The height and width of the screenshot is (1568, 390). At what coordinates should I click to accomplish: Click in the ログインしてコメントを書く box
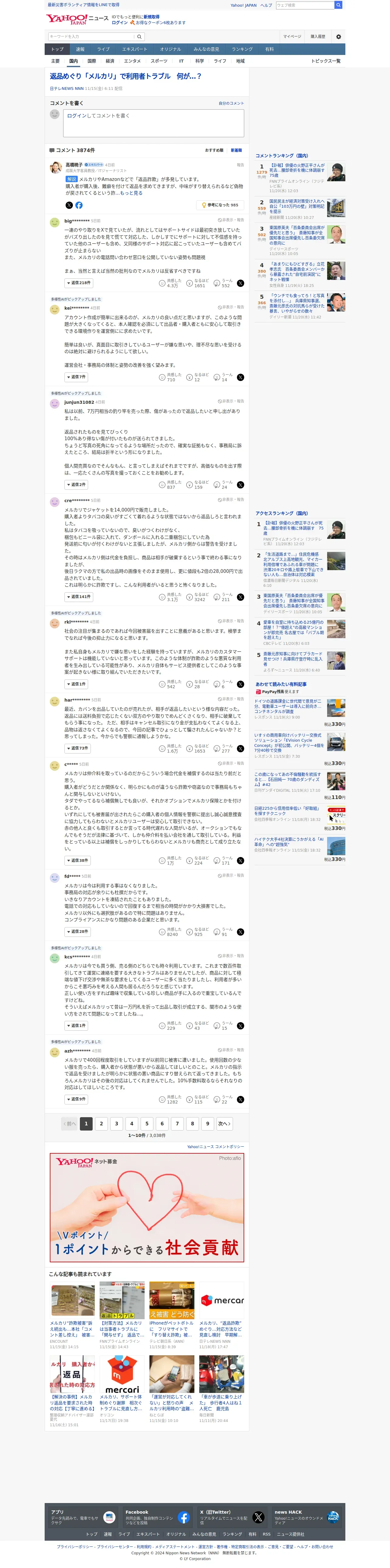click(x=154, y=124)
